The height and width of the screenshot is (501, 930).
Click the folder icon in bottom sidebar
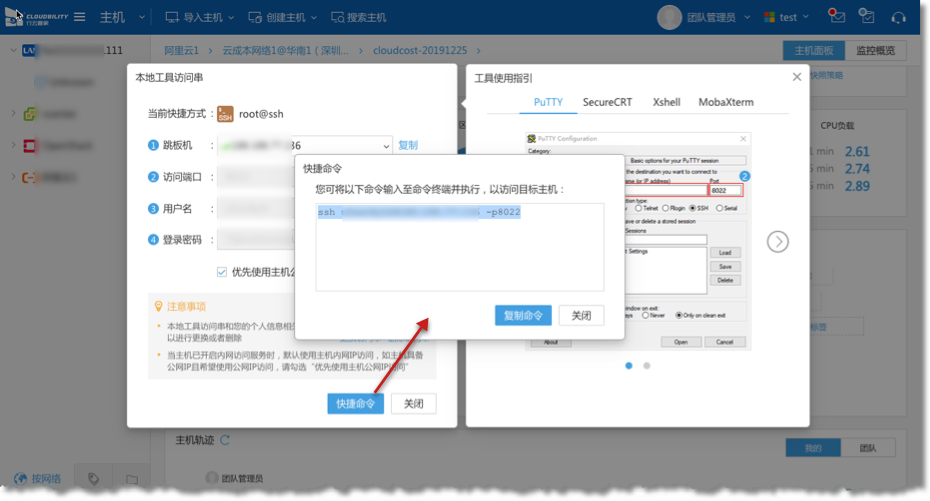132,479
